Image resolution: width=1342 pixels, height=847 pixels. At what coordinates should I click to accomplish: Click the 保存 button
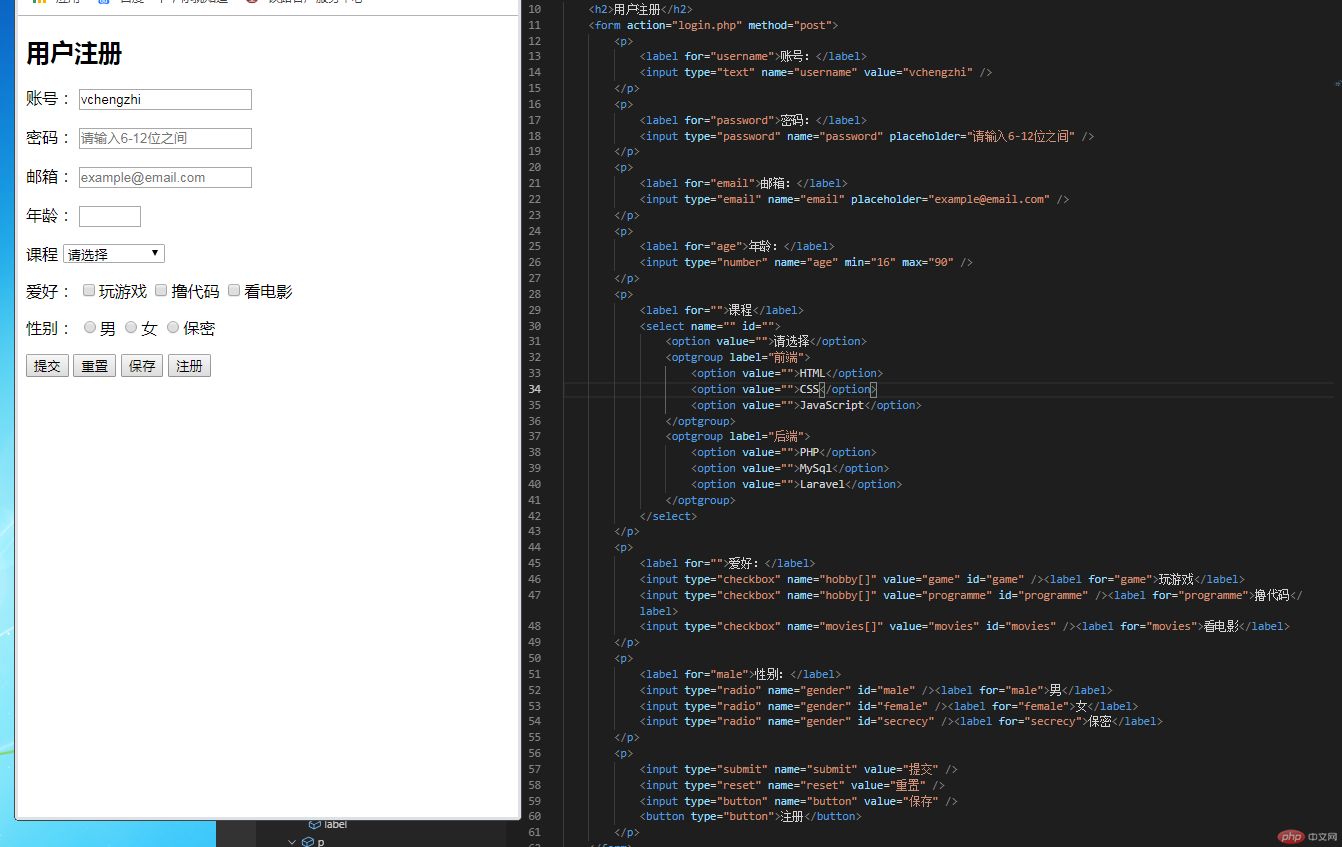142,366
